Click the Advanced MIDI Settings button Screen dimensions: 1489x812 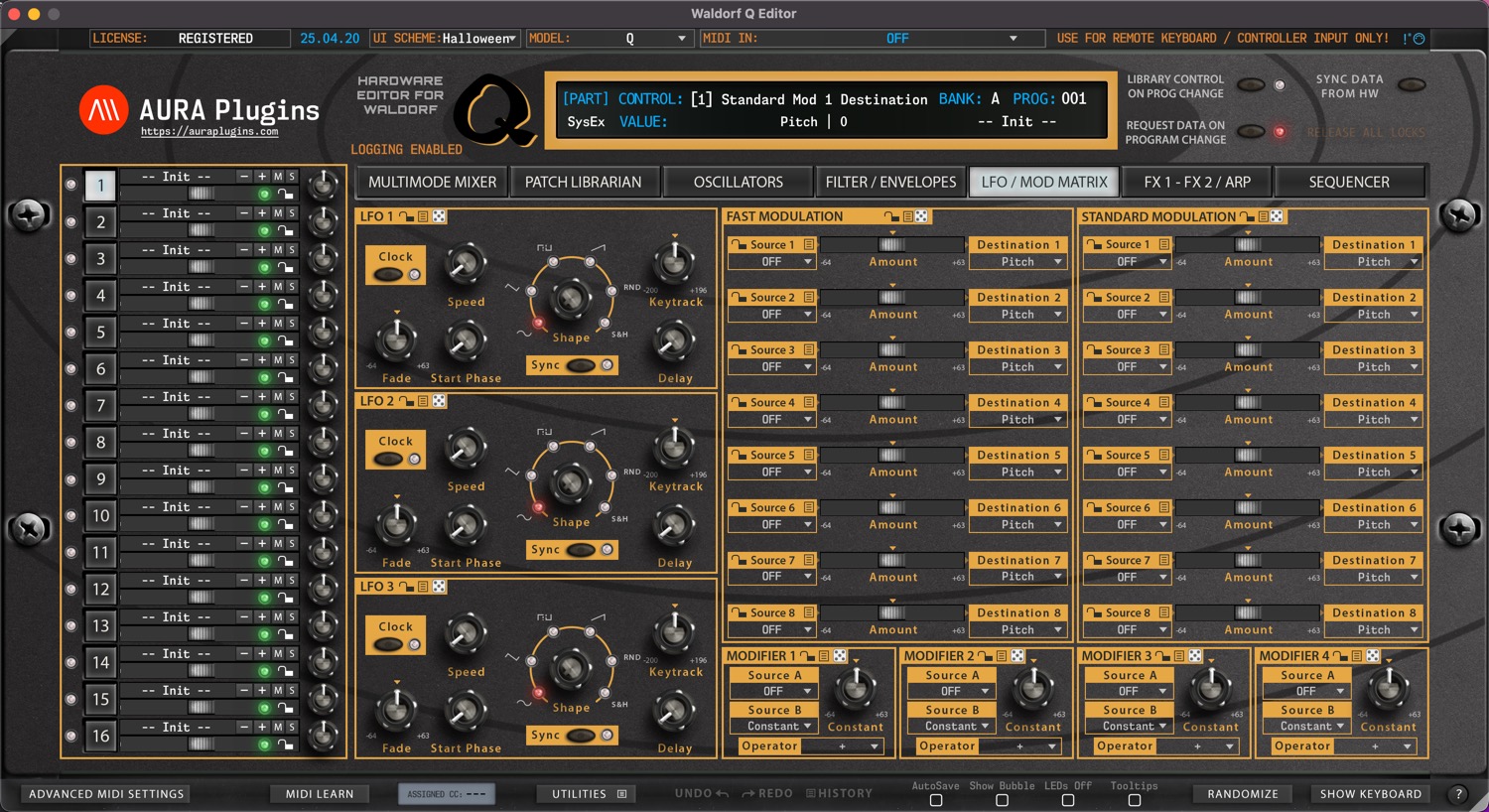[106, 794]
